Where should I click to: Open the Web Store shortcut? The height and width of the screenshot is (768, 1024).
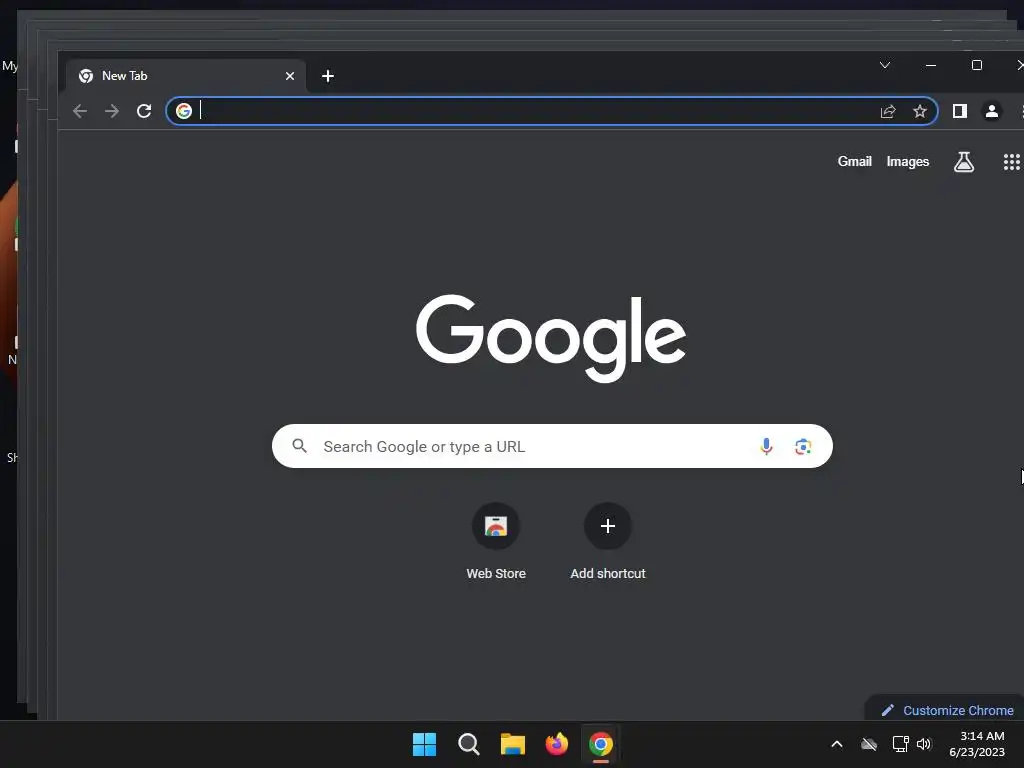coord(496,541)
